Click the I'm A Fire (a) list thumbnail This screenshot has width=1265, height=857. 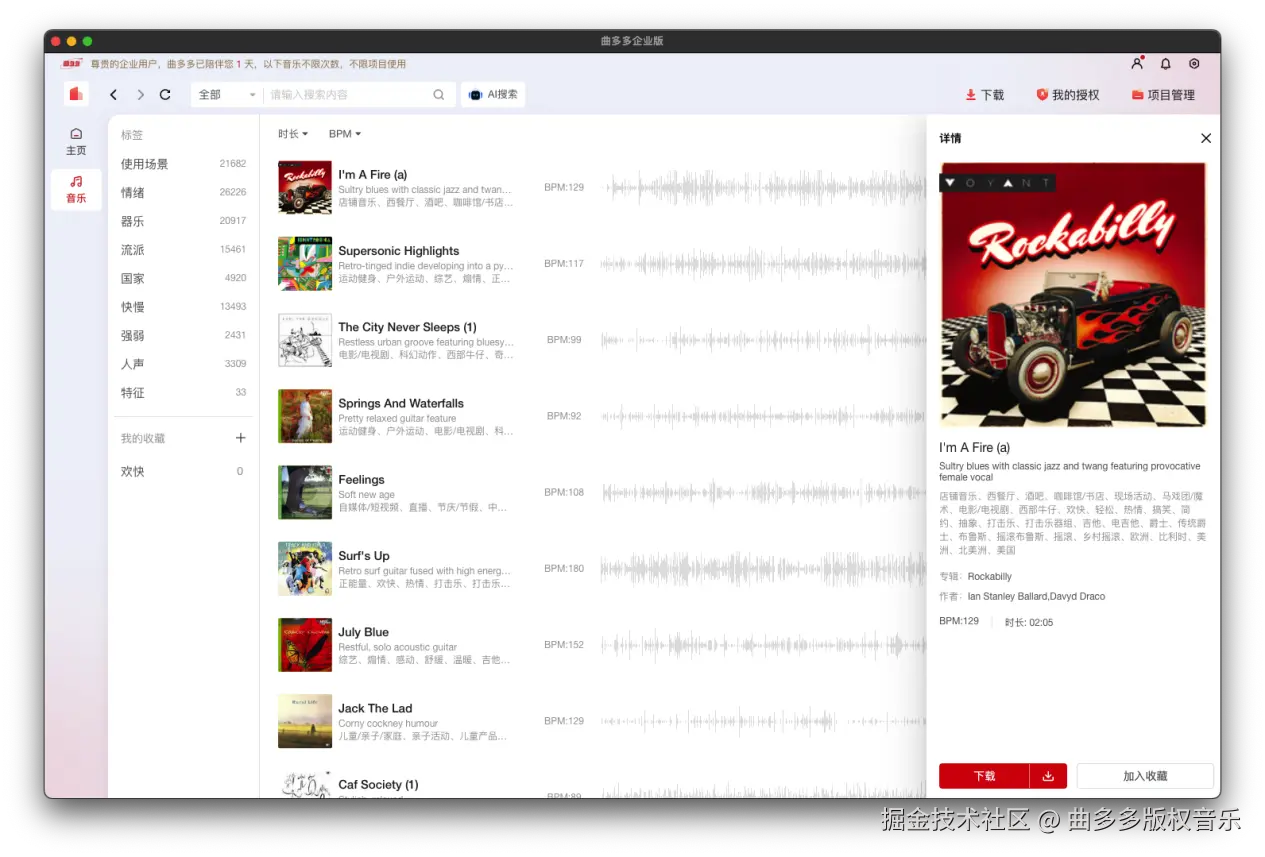click(x=305, y=187)
